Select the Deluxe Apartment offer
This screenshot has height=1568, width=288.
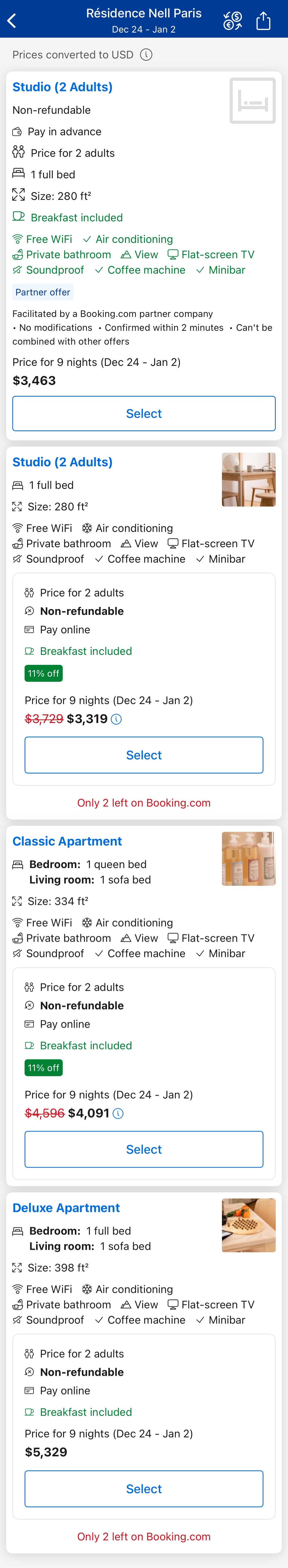144,1490
